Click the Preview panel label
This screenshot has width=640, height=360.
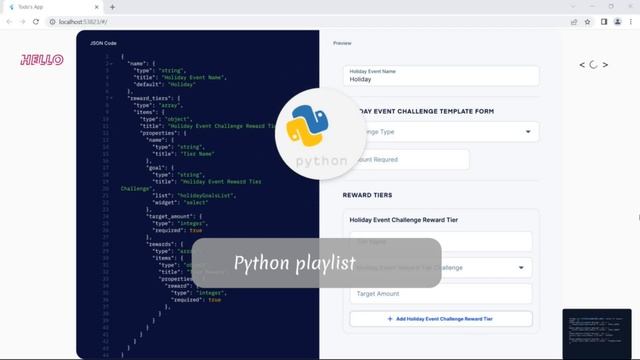point(342,43)
